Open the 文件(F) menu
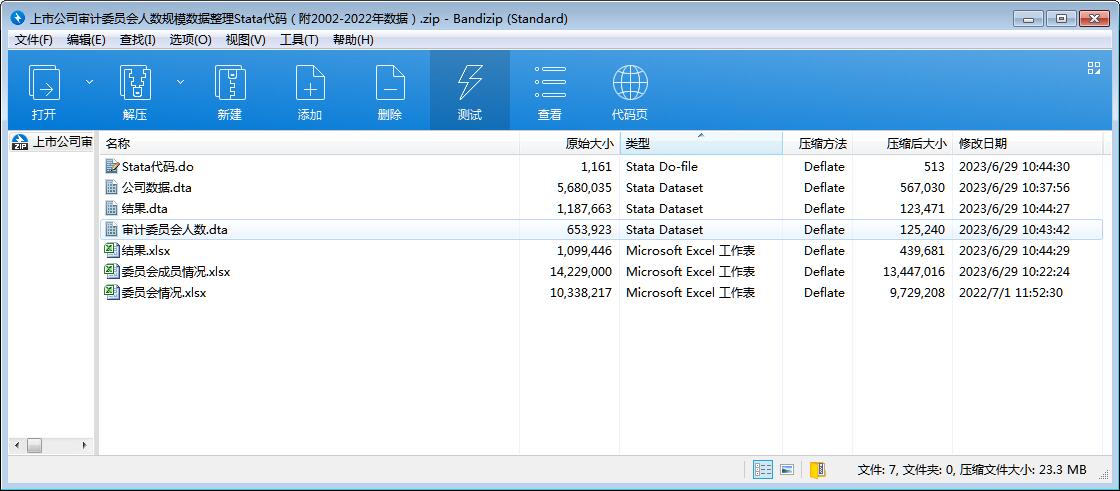Viewport: 1120px width, 491px height. [x=34, y=40]
